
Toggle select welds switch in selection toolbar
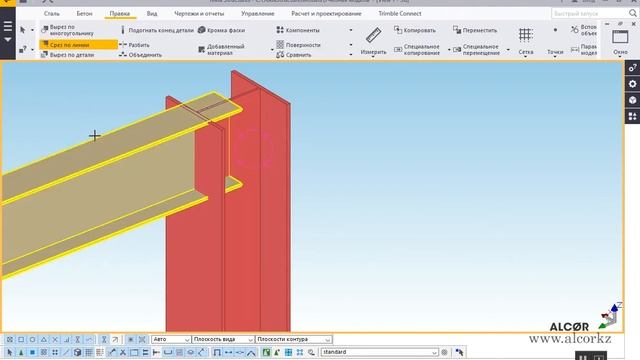click(x=111, y=352)
